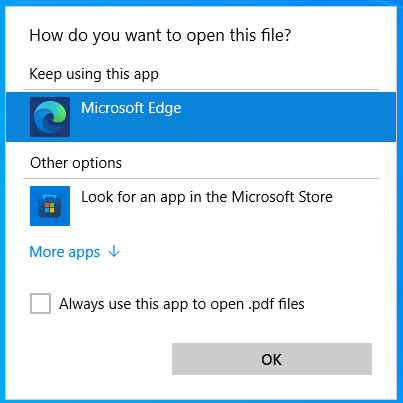Click the How do you want to open this file title
This screenshot has height=403, width=403.
160,36
